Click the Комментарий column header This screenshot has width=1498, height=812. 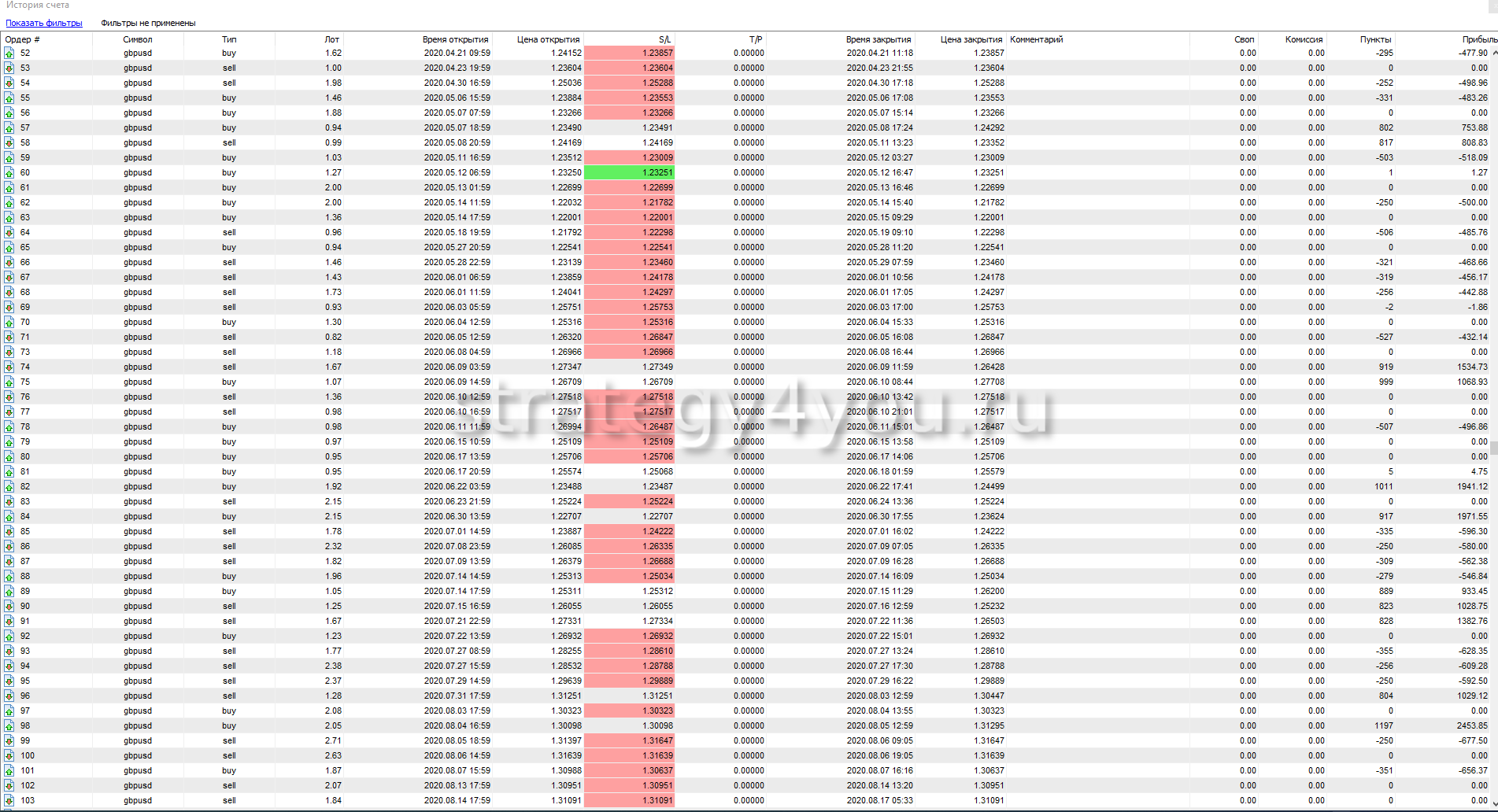[1036, 39]
